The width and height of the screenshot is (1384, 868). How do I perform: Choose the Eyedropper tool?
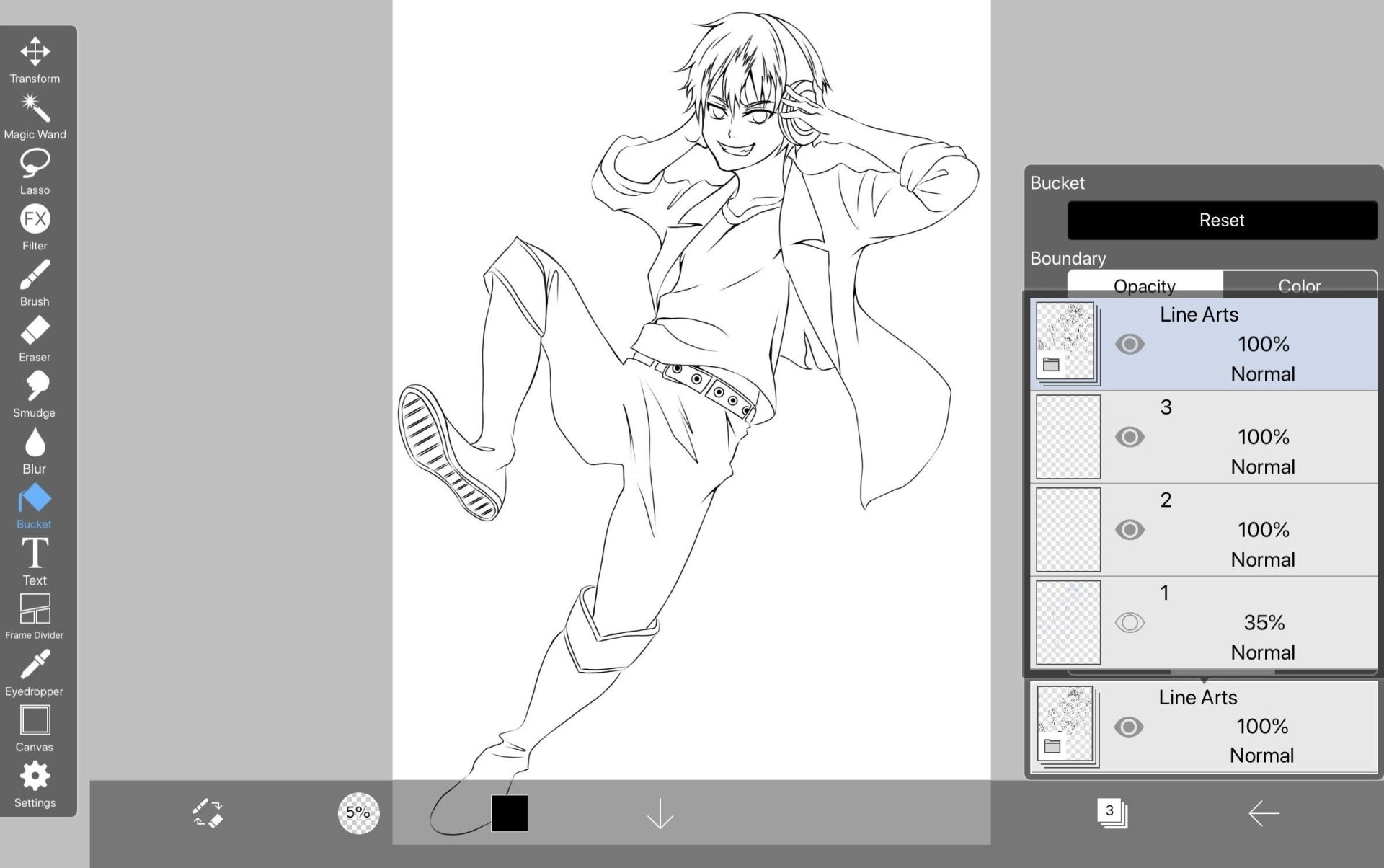pos(35,673)
